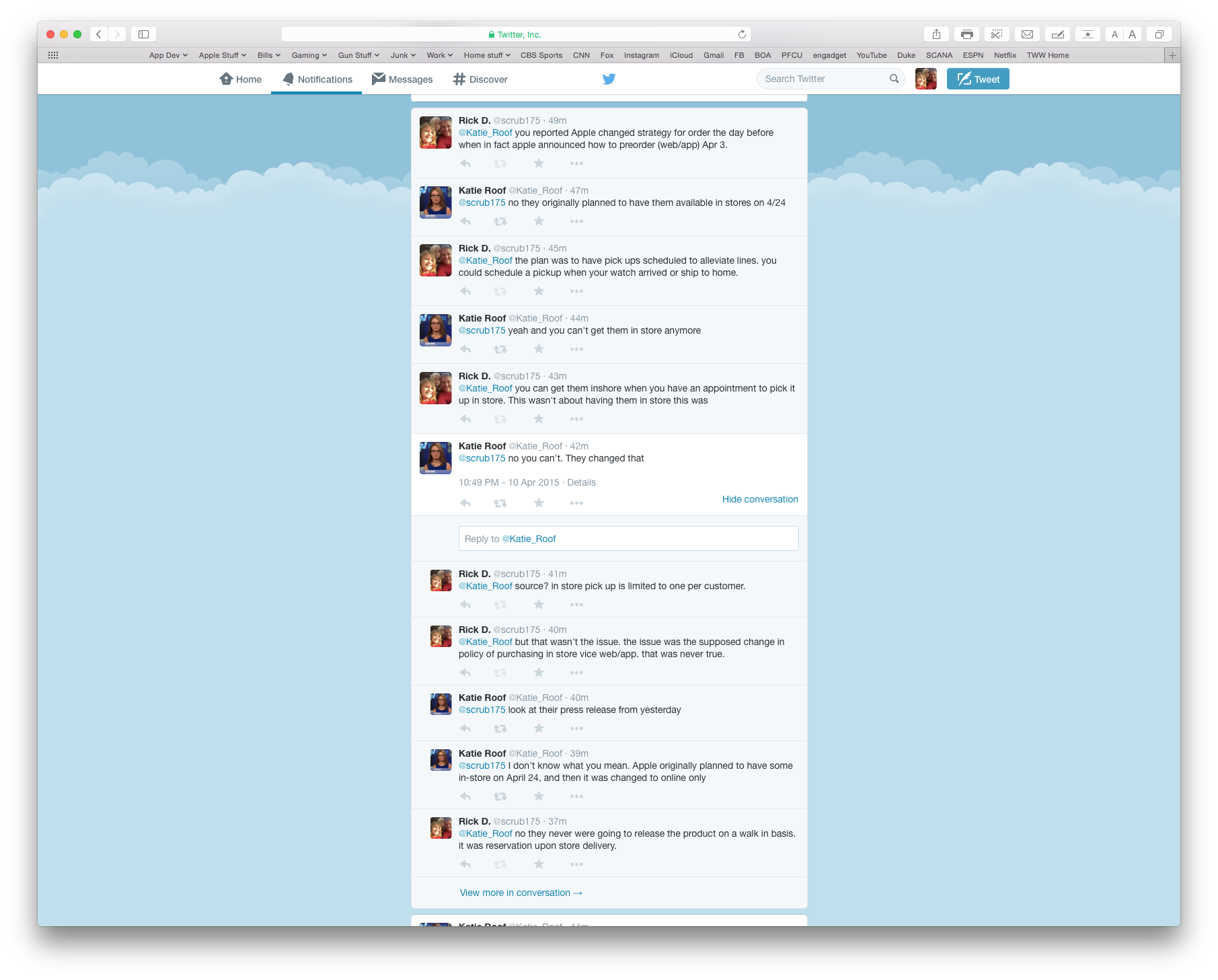The width and height of the screenshot is (1218, 980).
Task: Expand the Apple Stuff bookmarks folder
Action: (222, 55)
